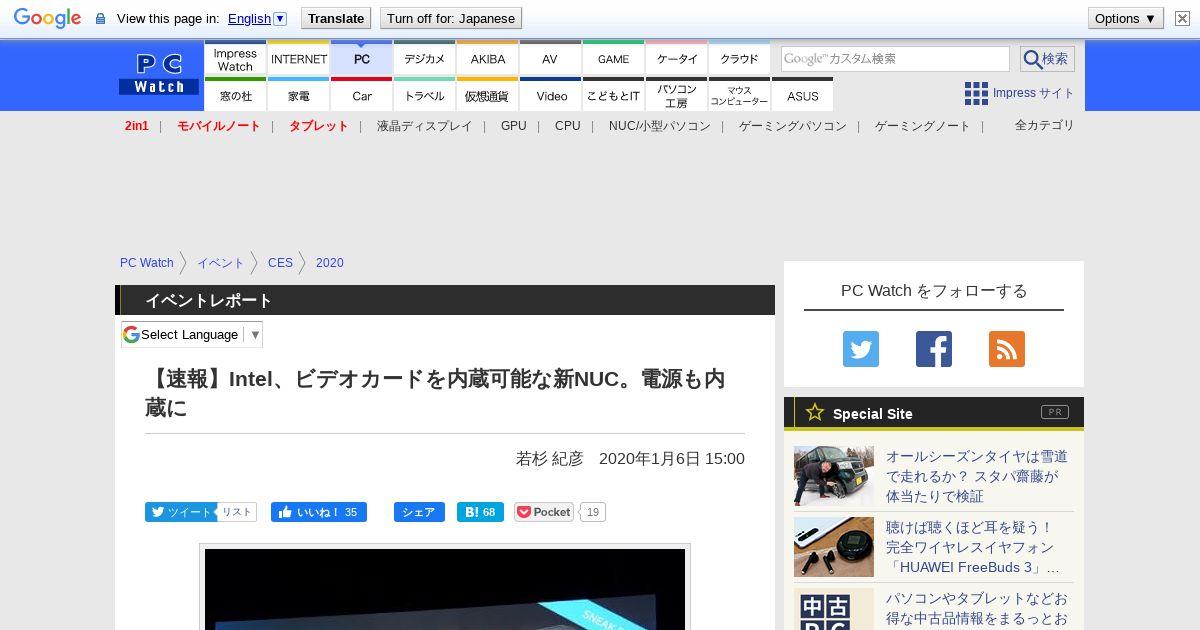Open the 仮想通貨 tab
The width and height of the screenshot is (1200, 630).
pos(488,95)
